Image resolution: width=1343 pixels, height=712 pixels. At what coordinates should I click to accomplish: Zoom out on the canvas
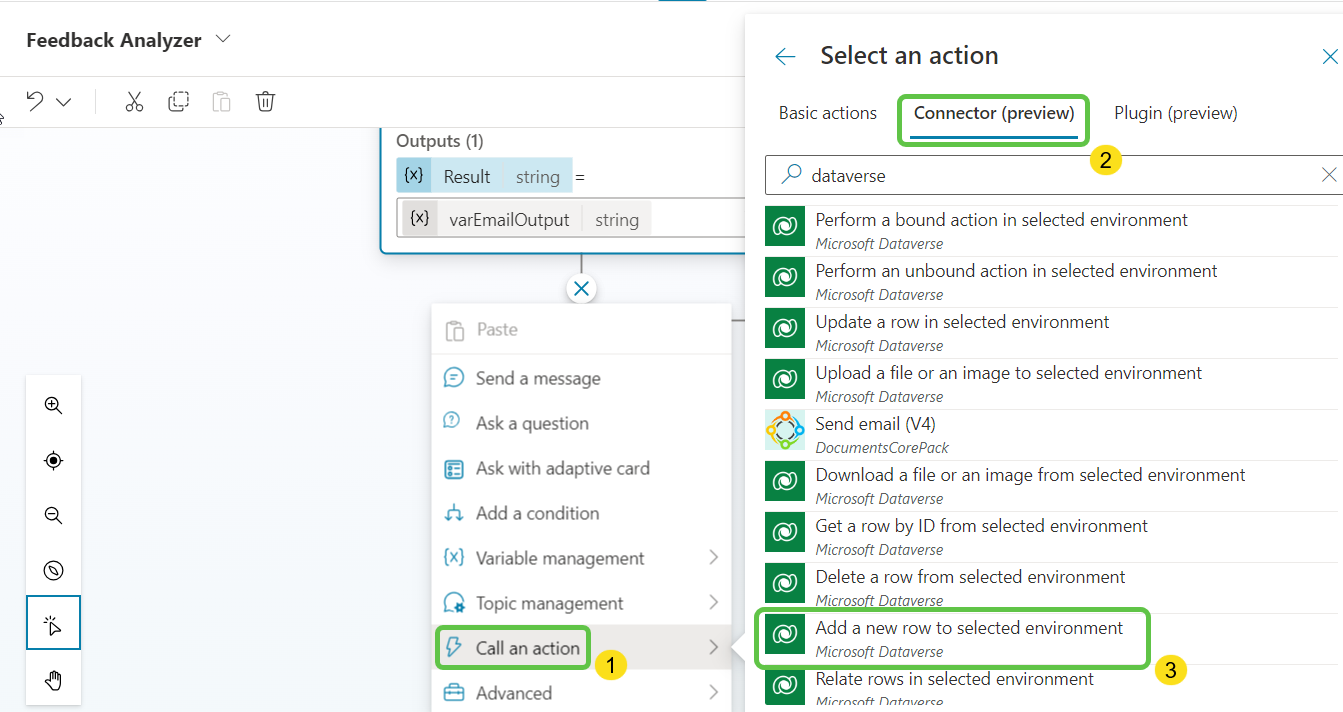pyautogui.click(x=54, y=516)
